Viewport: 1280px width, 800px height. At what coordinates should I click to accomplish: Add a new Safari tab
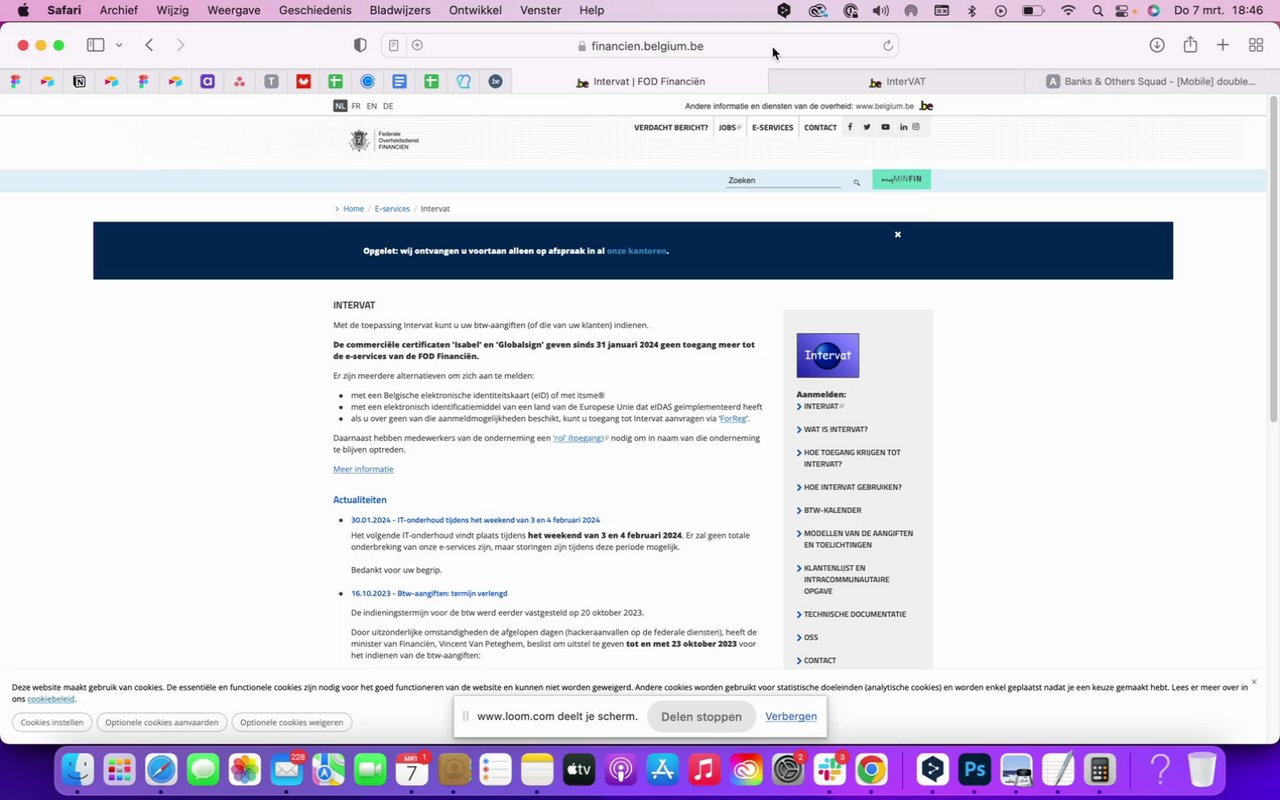pos(1223,45)
